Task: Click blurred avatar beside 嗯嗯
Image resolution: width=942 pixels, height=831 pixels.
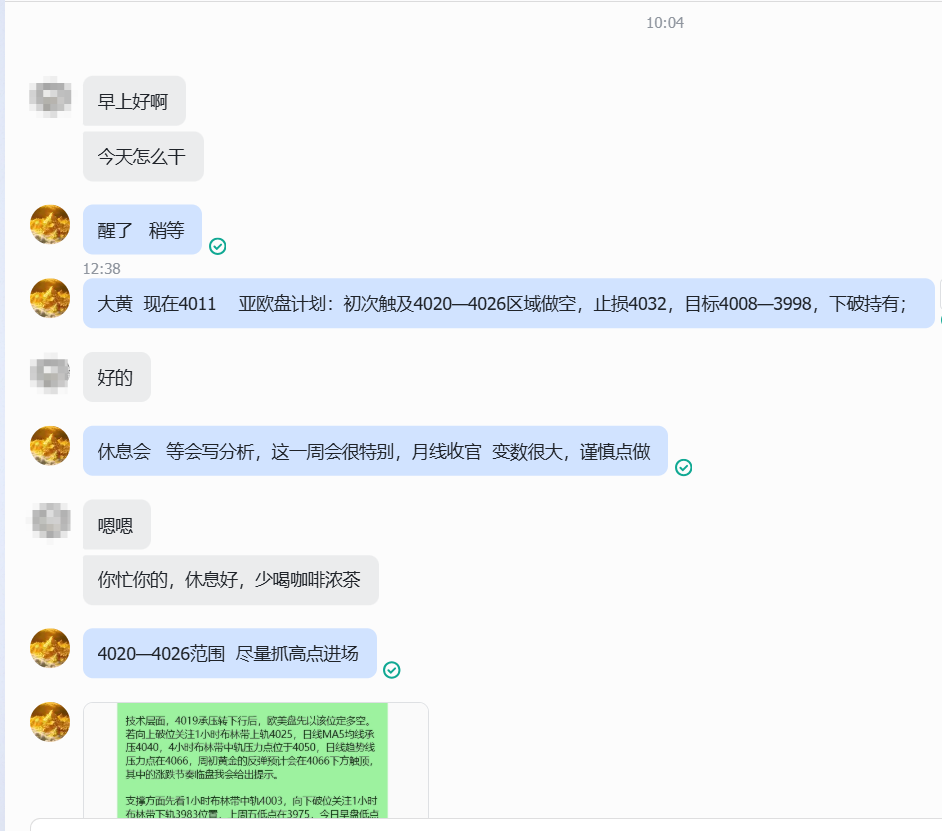Action: tap(50, 521)
